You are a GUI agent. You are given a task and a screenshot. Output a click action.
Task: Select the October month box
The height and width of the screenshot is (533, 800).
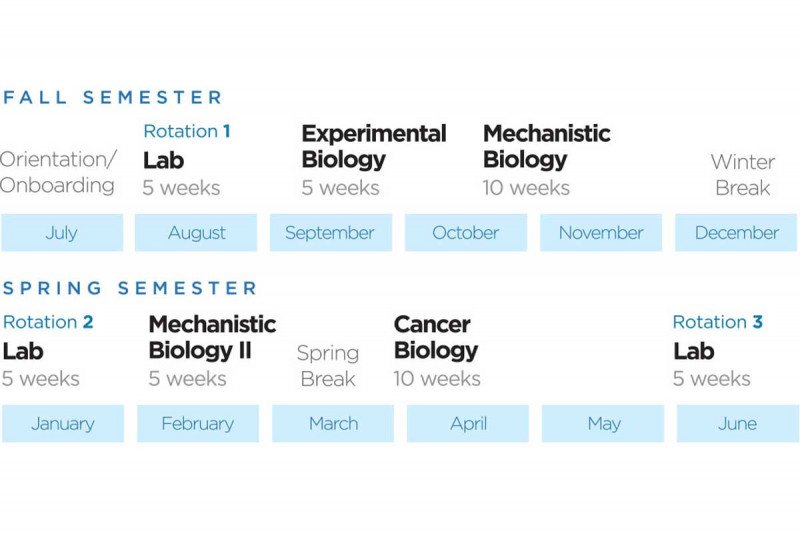(465, 233)
